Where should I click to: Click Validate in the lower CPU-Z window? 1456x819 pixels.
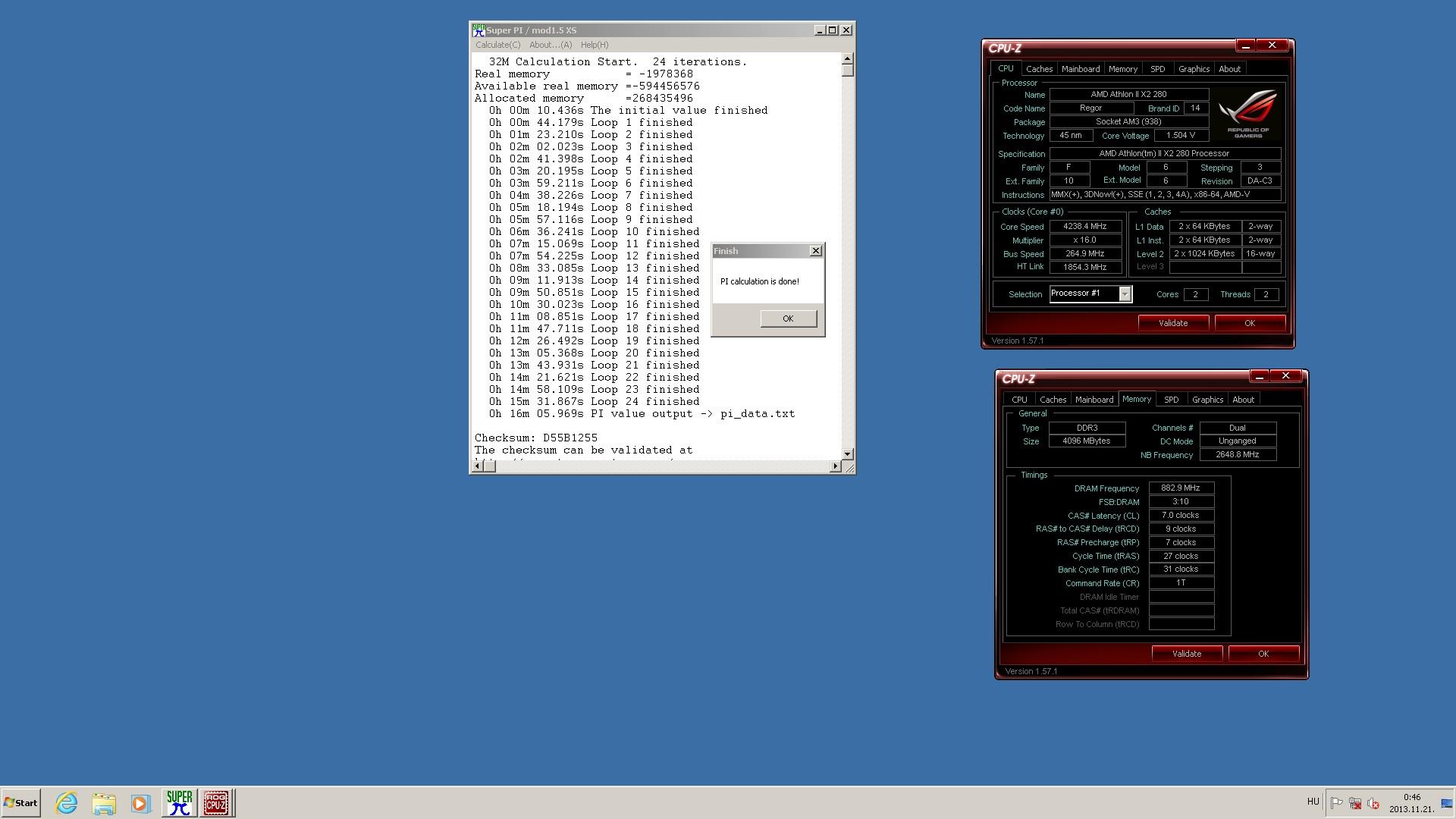coord(1187,654)
